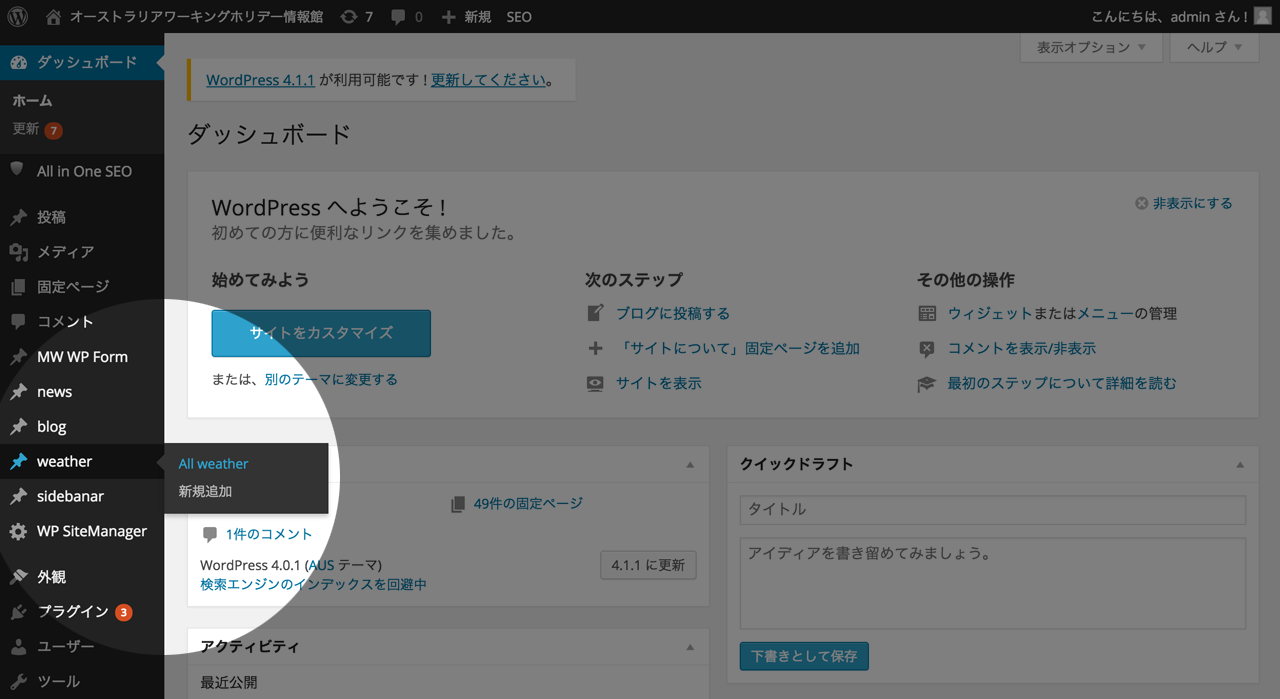The image size is (1280, 699).
Task: Click the plus icon beside 固定ページを追加
Action: 595,348
